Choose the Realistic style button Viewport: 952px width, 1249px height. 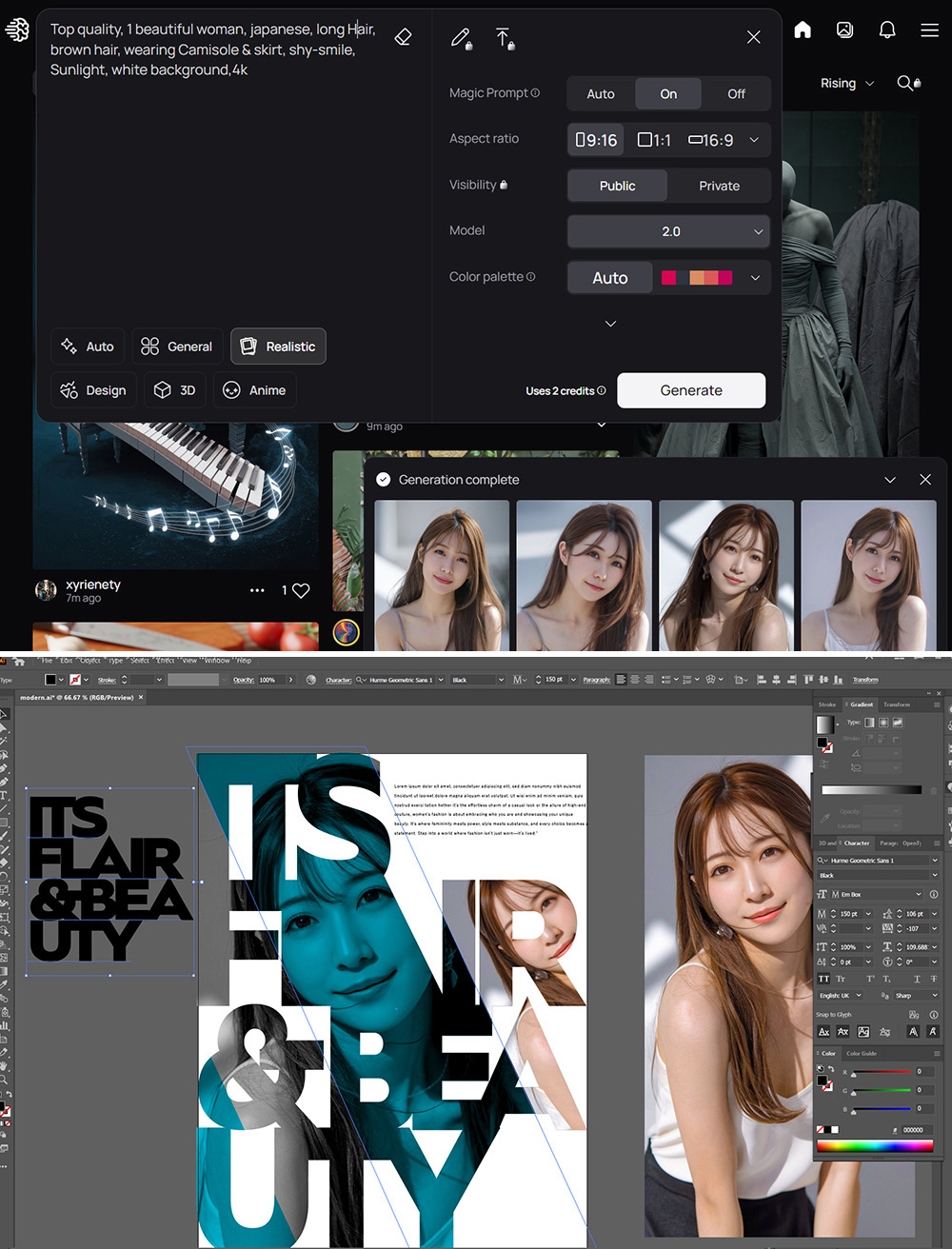coord(279,347)
